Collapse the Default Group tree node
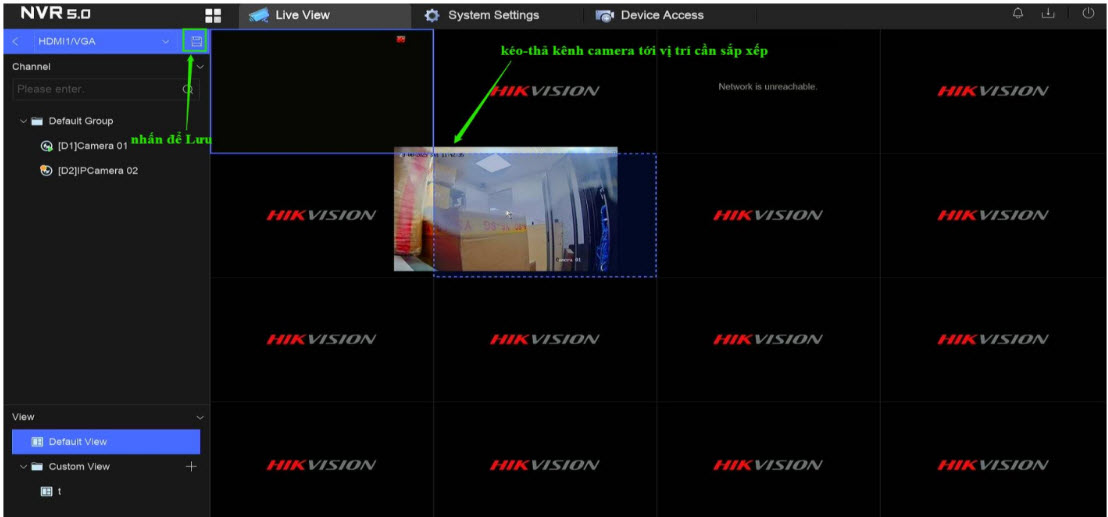Screen dimensions: 1108x517 [23, 121]
